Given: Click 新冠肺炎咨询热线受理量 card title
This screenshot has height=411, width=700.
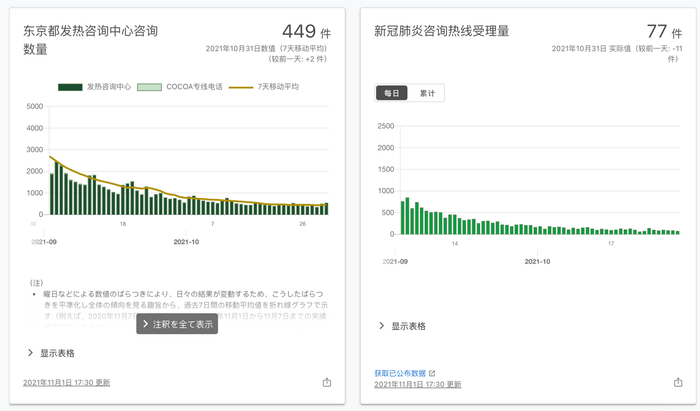Looking at the screenshot, I should tap(442, 30).
